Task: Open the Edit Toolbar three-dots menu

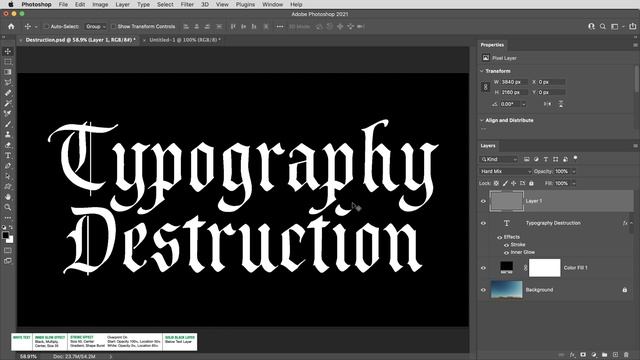Action: [8, 218]
